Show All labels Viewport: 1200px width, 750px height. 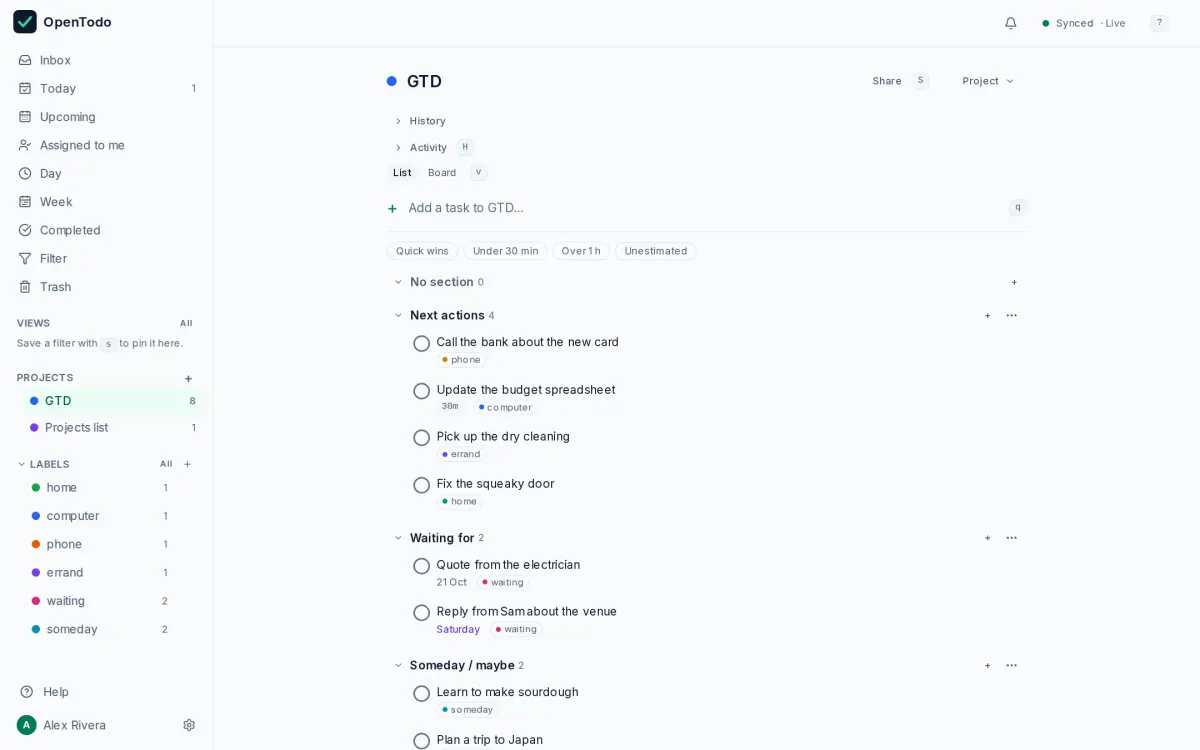coord(166,464)
